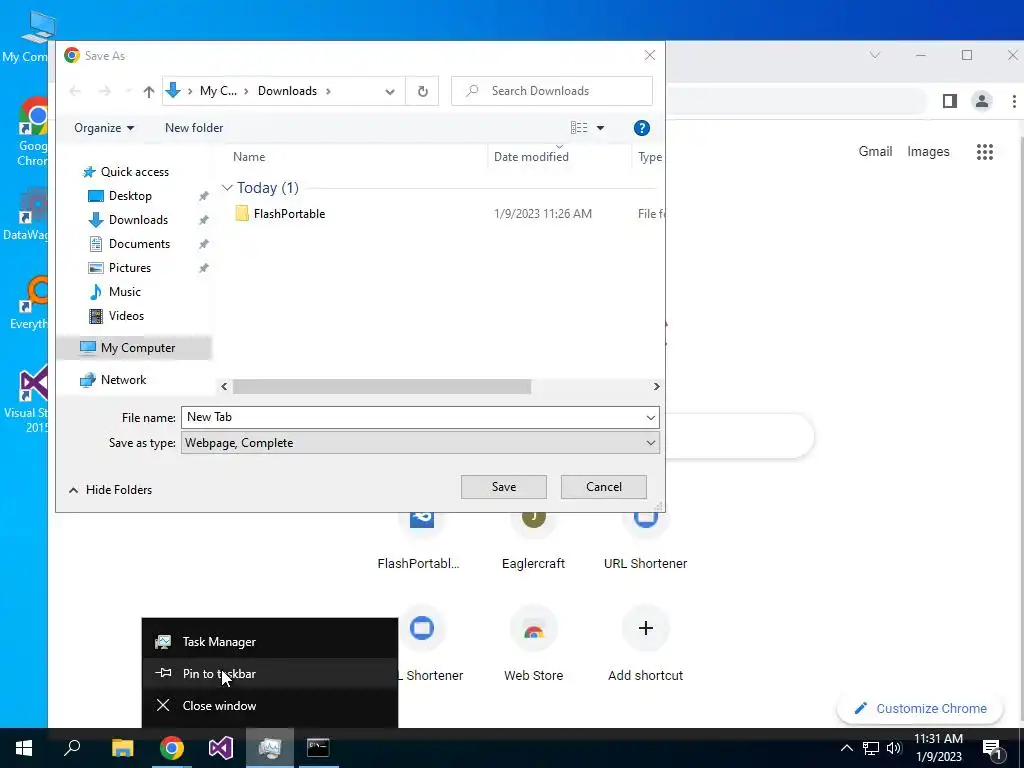Click the Task Manager taskbar icon
The width and height of the screenshot is (1024, 768).
click(x=270, y=748)
